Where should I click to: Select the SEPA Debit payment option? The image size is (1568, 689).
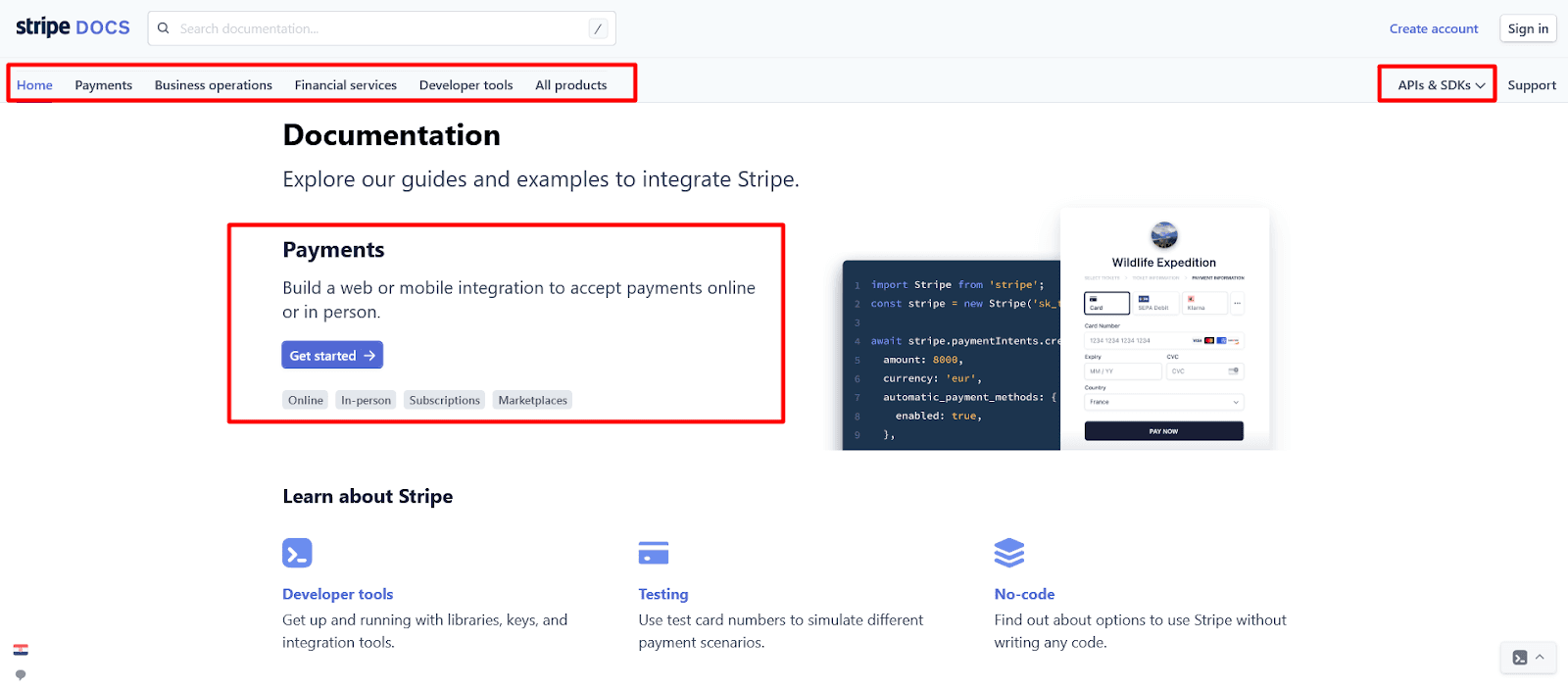coord(1153,303)
